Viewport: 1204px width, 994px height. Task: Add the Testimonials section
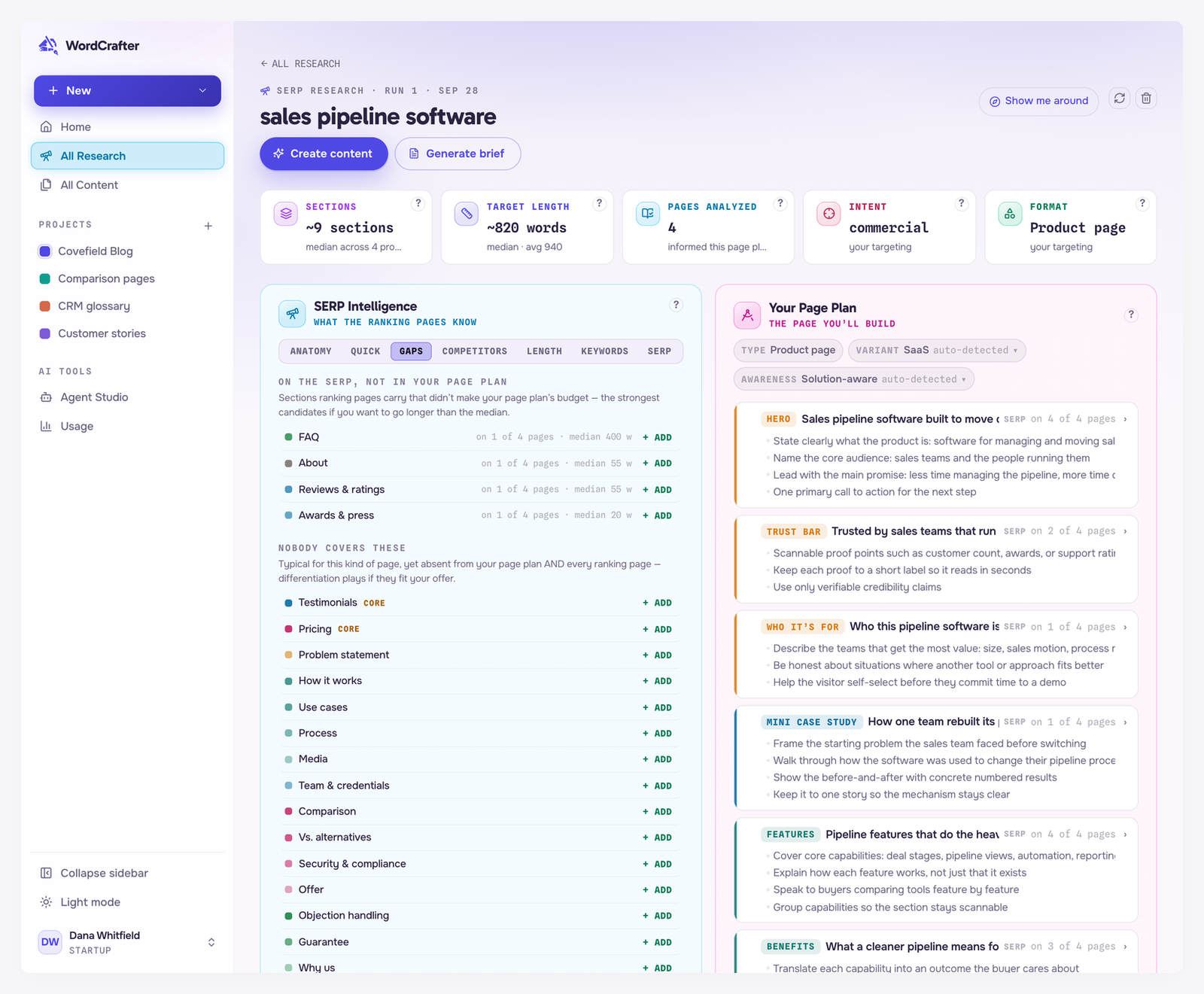(657, 603)
